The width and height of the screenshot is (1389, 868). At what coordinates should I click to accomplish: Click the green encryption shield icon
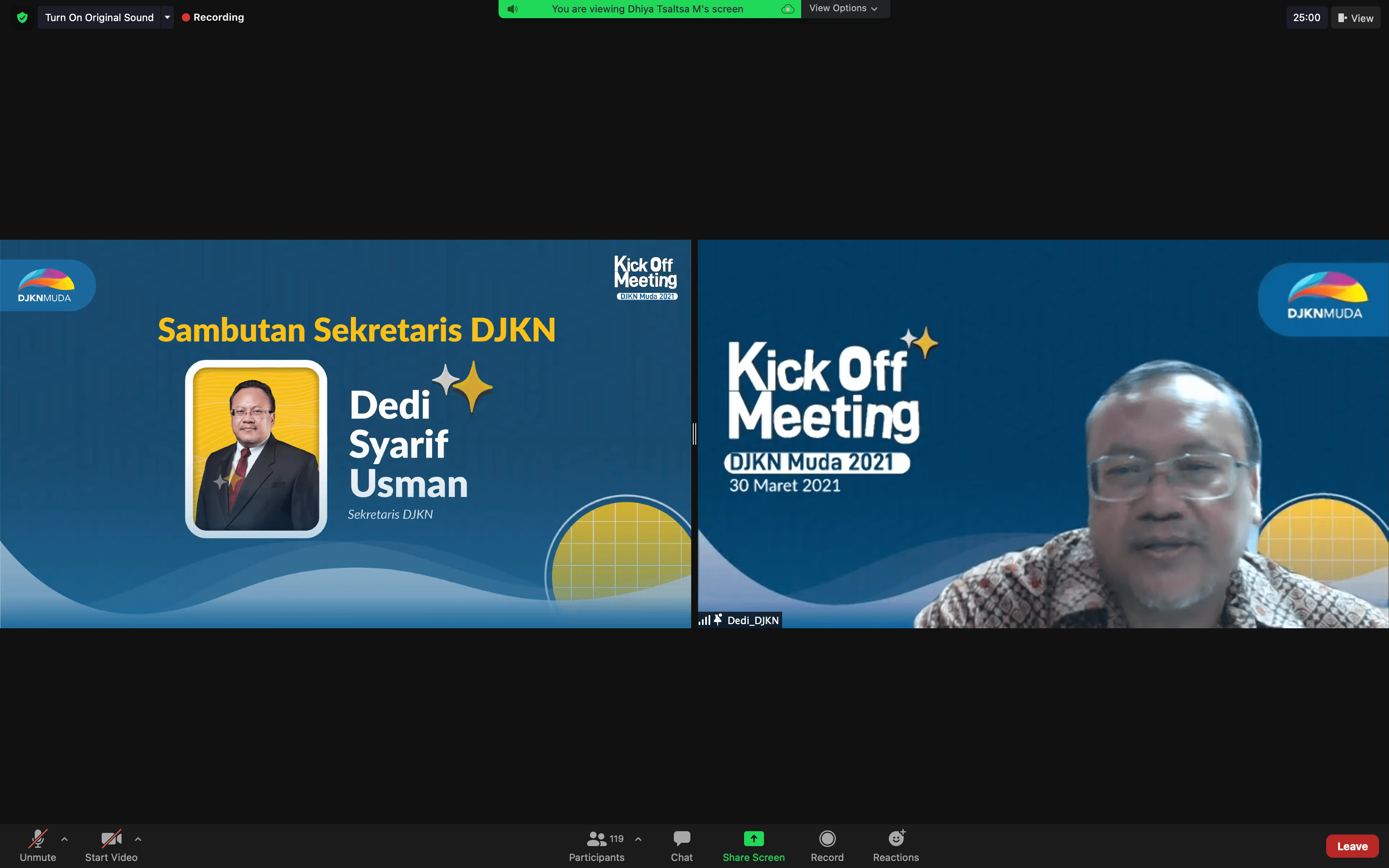[22, 17]
